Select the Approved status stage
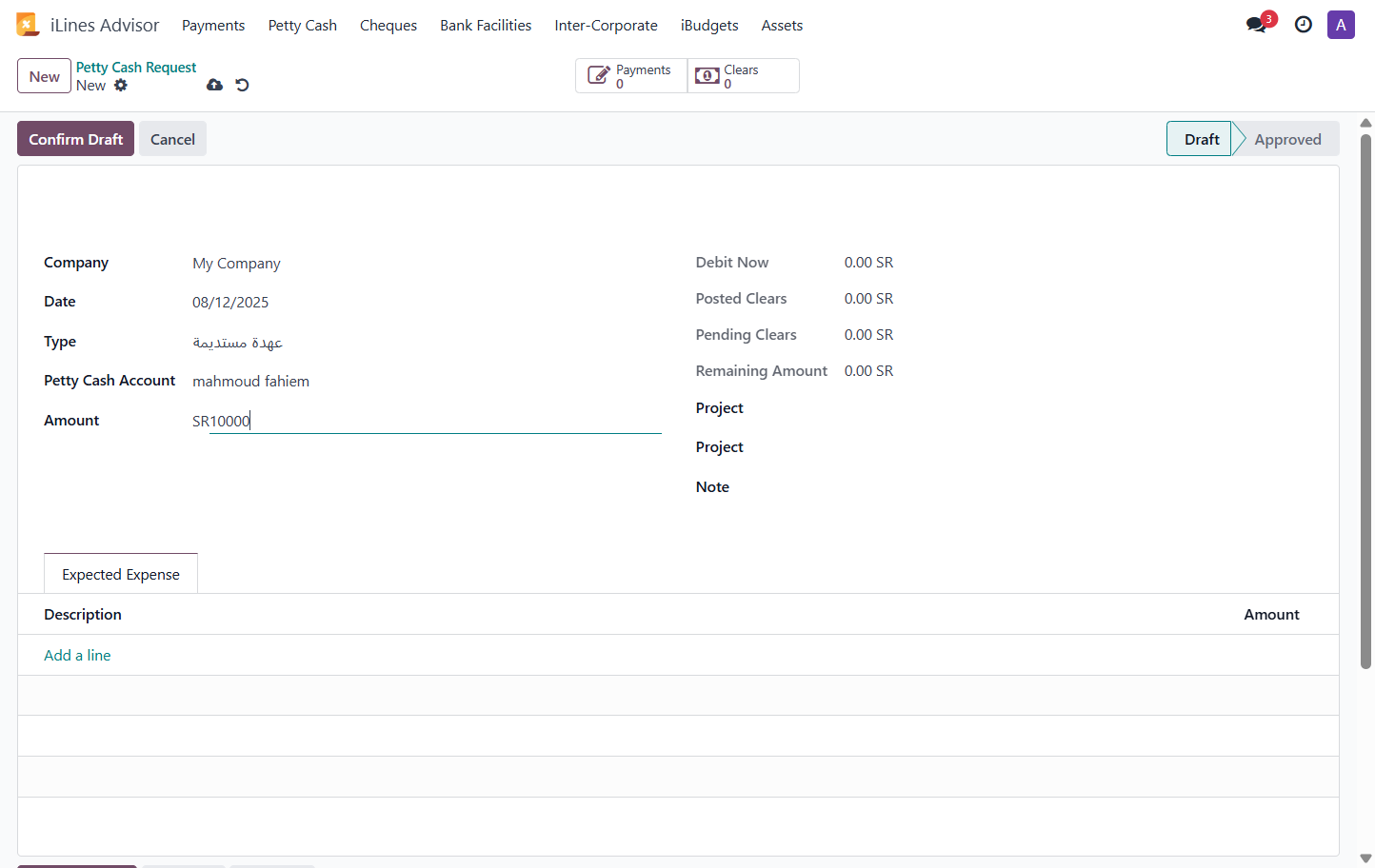1375x868 pixels. 1287,139
